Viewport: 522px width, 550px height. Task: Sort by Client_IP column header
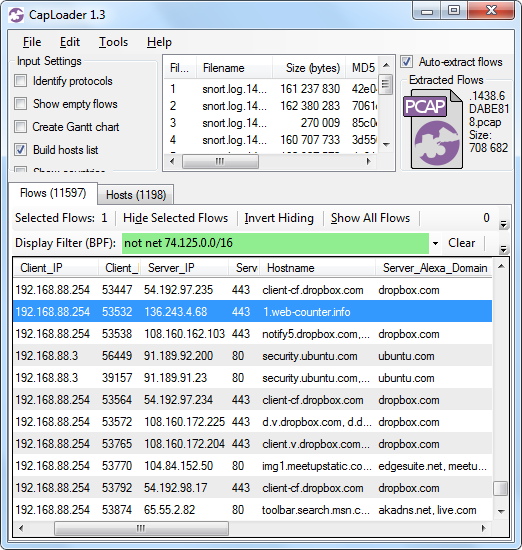click(55, 268)
